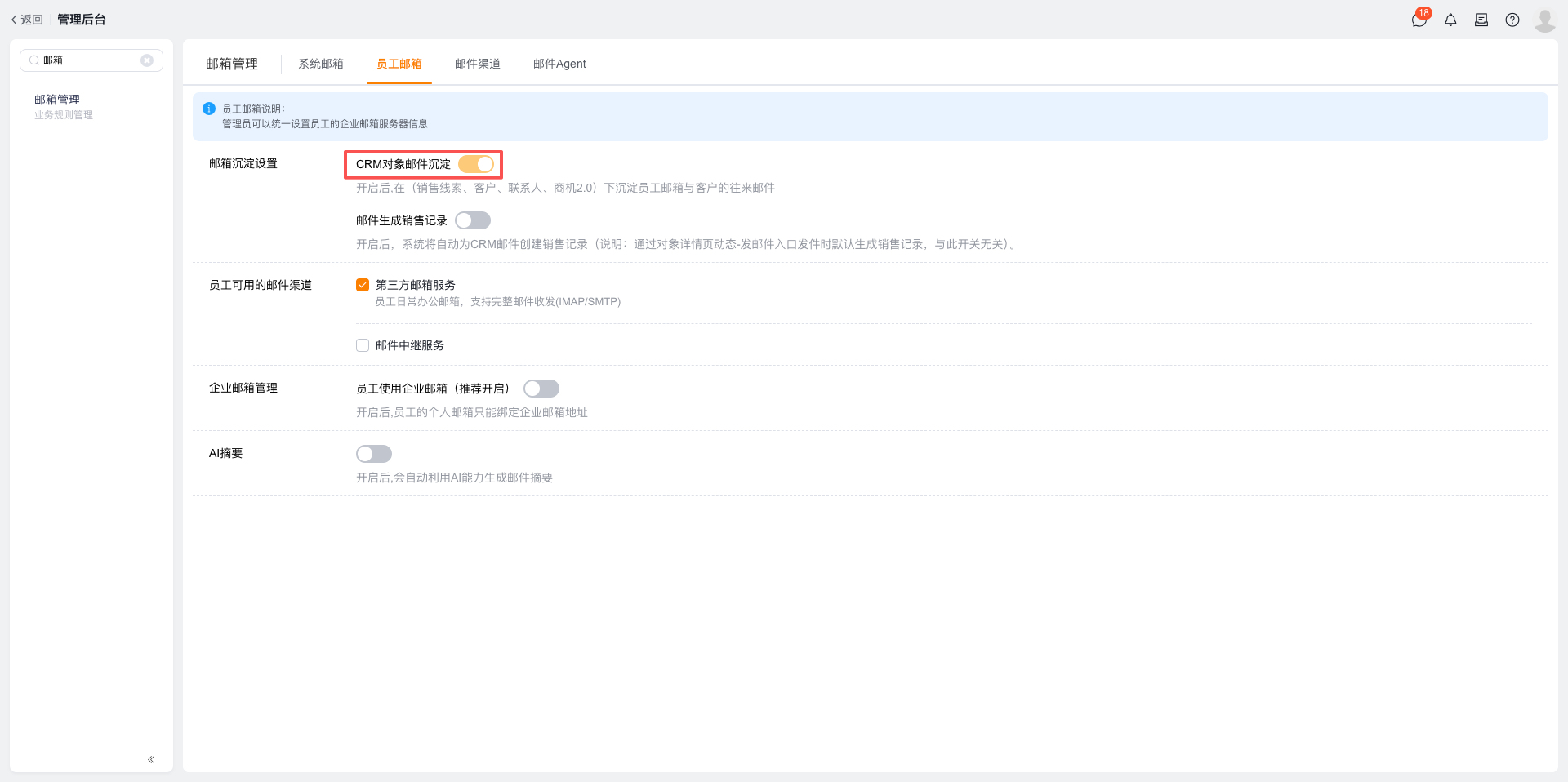
Task: Clear the search box text
Action: 147,60
